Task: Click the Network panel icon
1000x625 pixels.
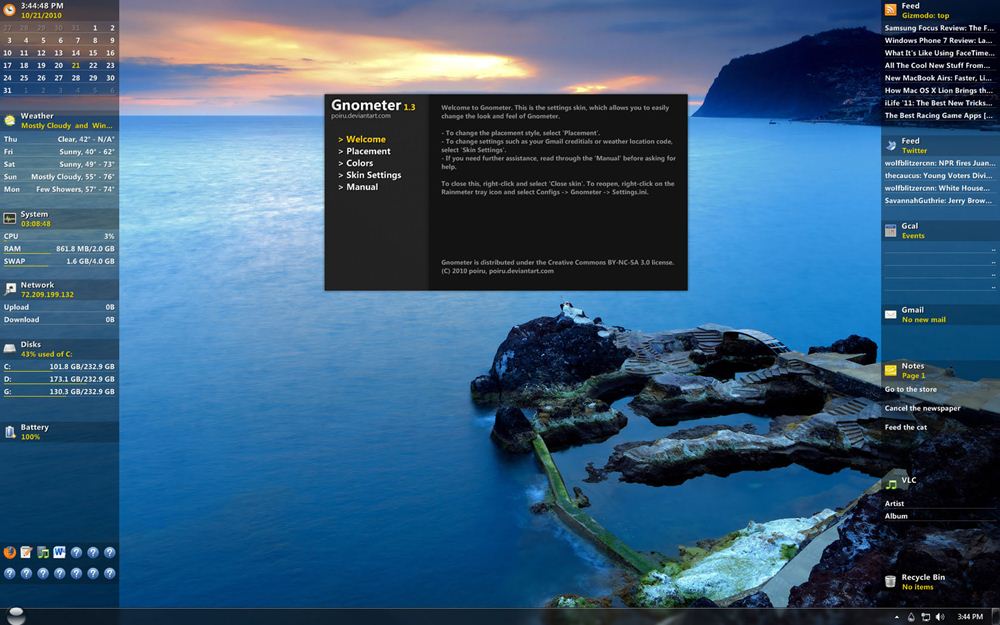Action: [9, 287]
